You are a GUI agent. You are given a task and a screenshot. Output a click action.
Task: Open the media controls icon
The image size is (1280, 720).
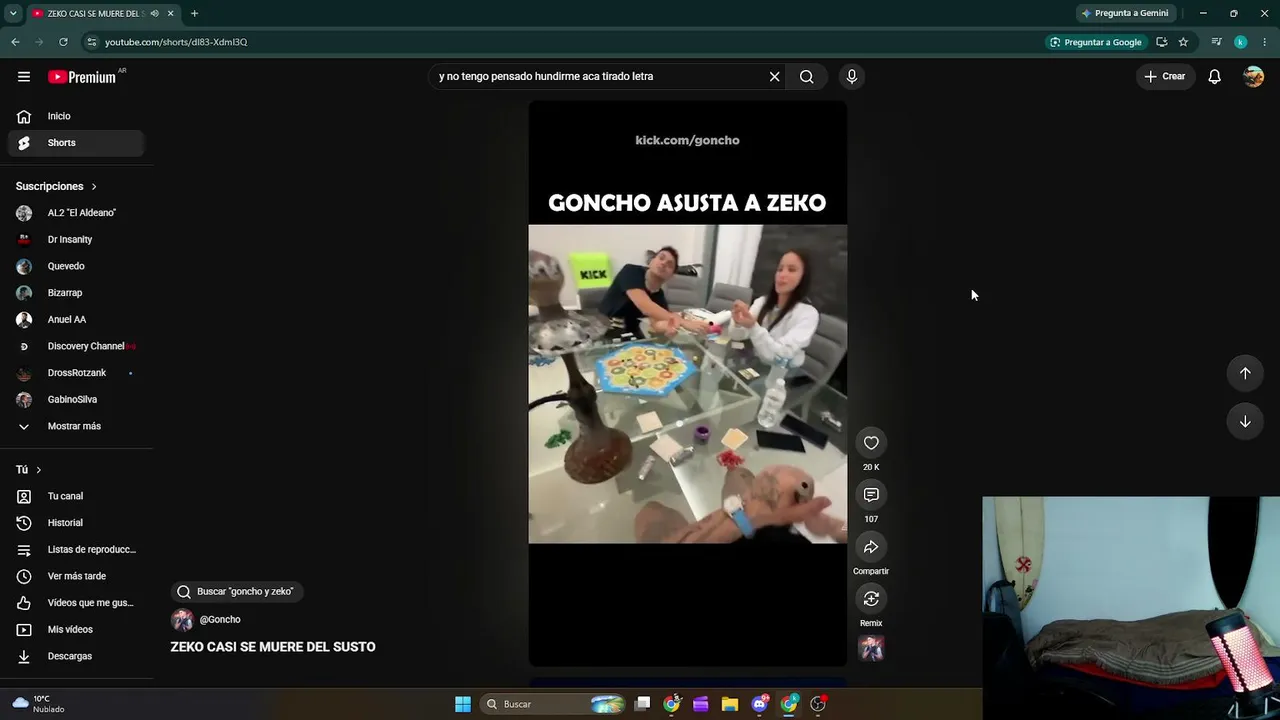click(1216, 42)
